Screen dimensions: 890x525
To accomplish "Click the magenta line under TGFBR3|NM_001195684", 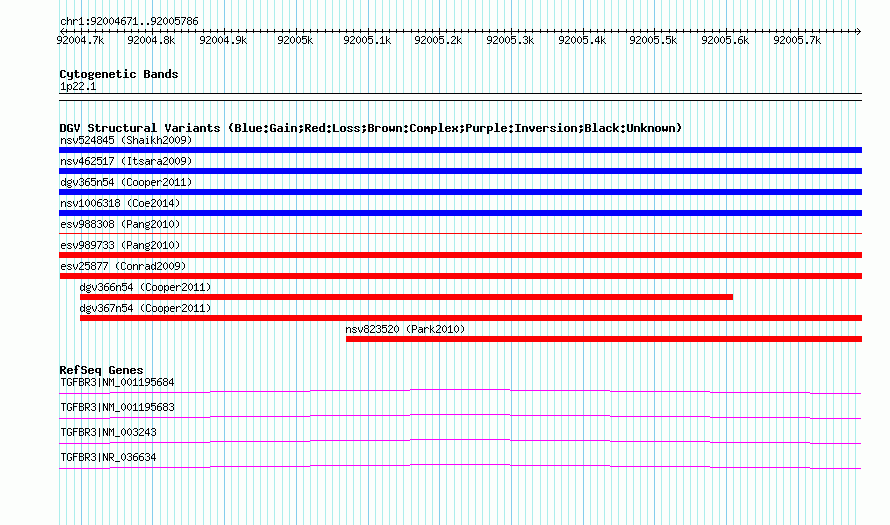I will coord(460,391).
